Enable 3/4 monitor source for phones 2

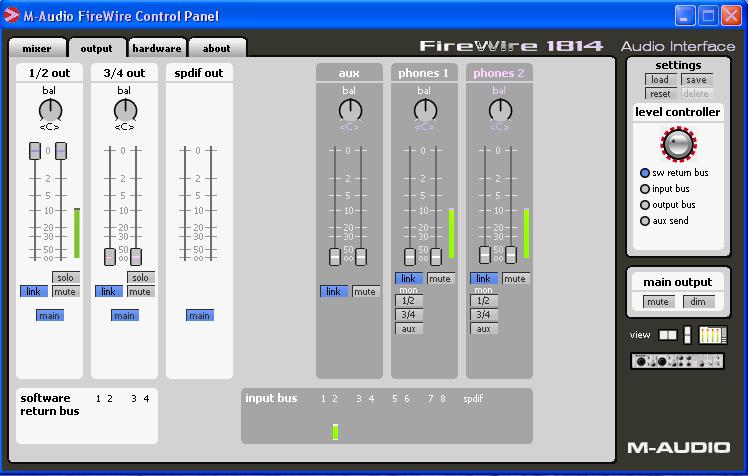coord(484,314)
